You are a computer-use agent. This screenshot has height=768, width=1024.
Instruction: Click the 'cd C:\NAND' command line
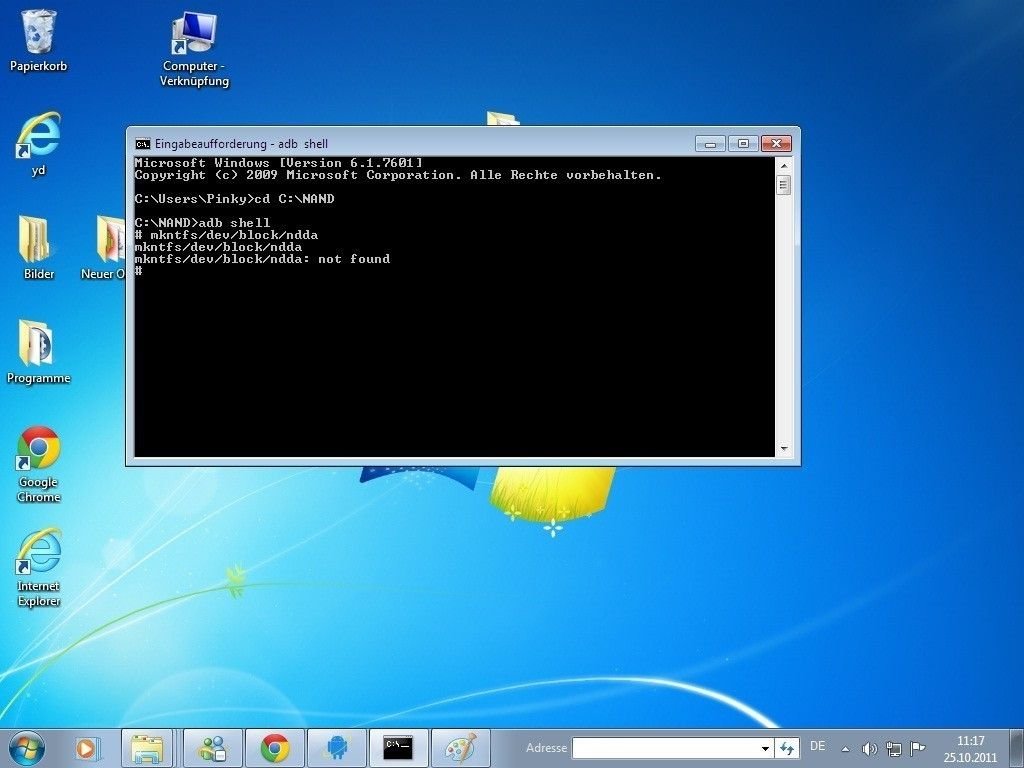(234, 199)
